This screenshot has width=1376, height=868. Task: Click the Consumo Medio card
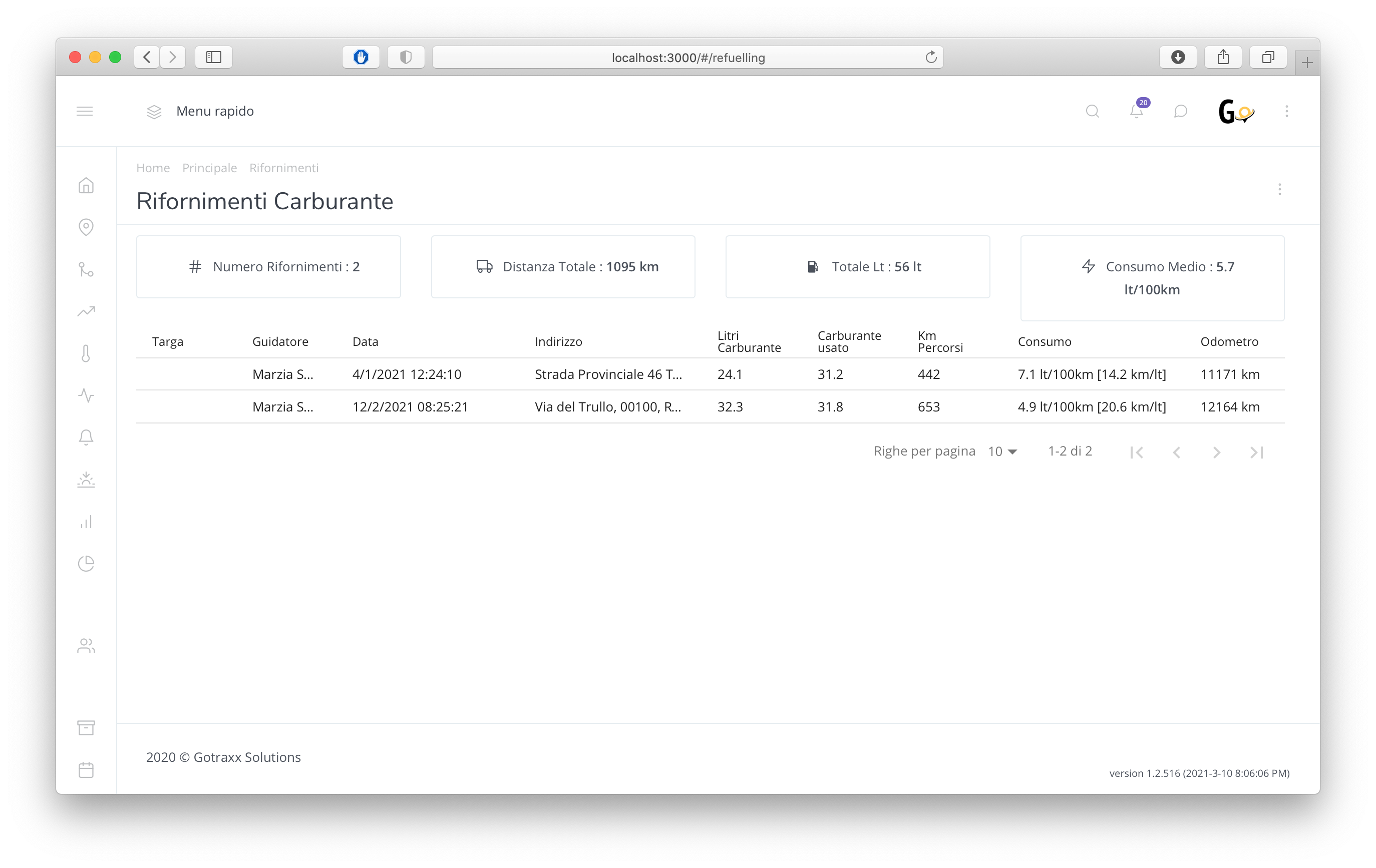point(1152,278)
